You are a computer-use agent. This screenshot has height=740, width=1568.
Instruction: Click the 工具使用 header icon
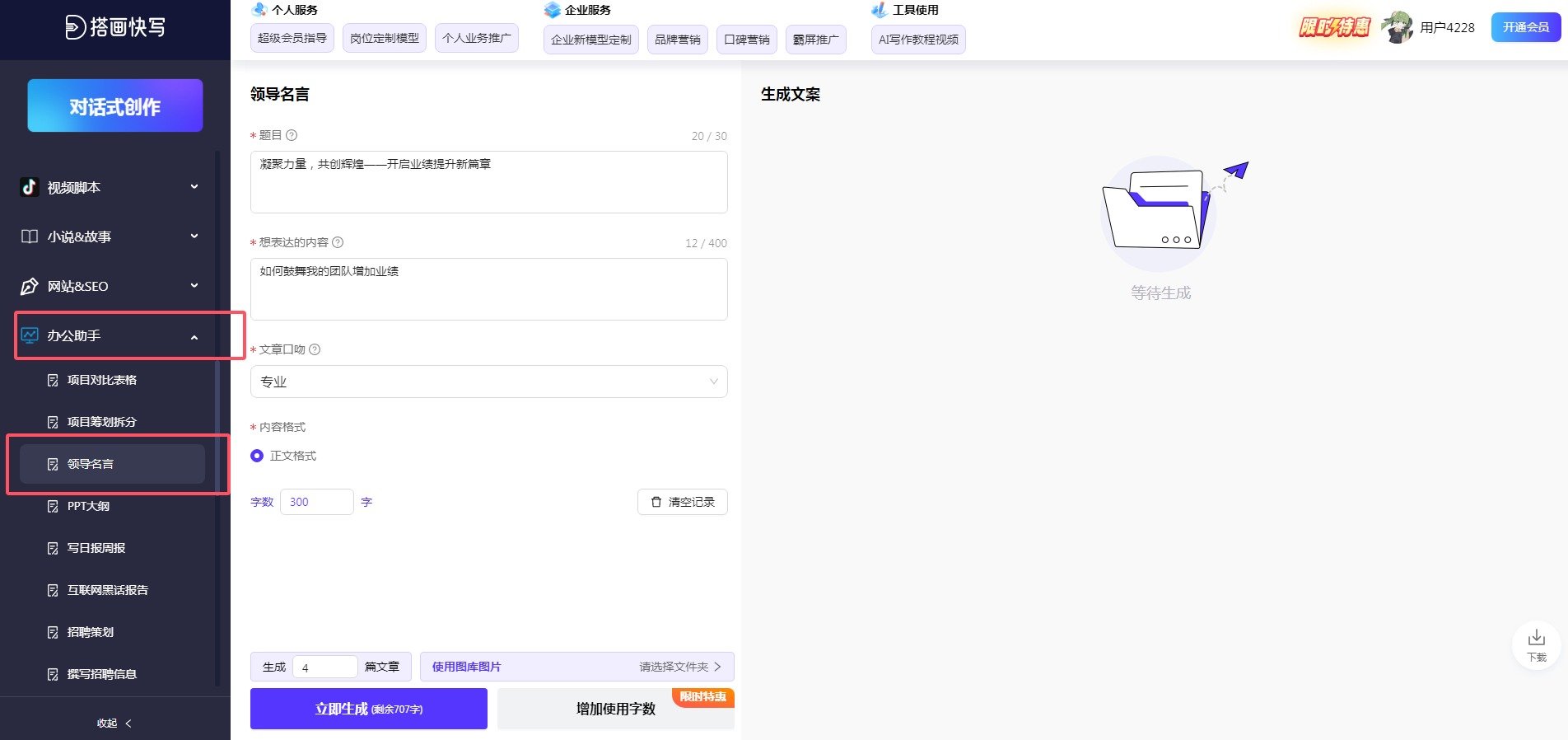tap(879, 10)
